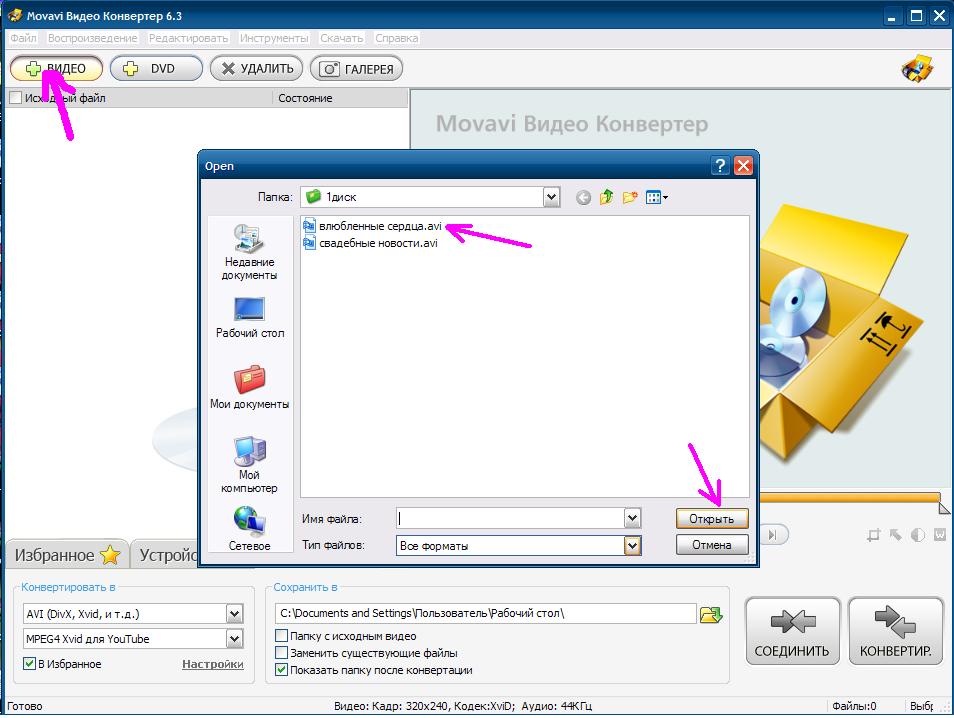Select file влюбленные сердца.avi
The image size is (954, 718).
pyautogui.click(x=380, y=226)
